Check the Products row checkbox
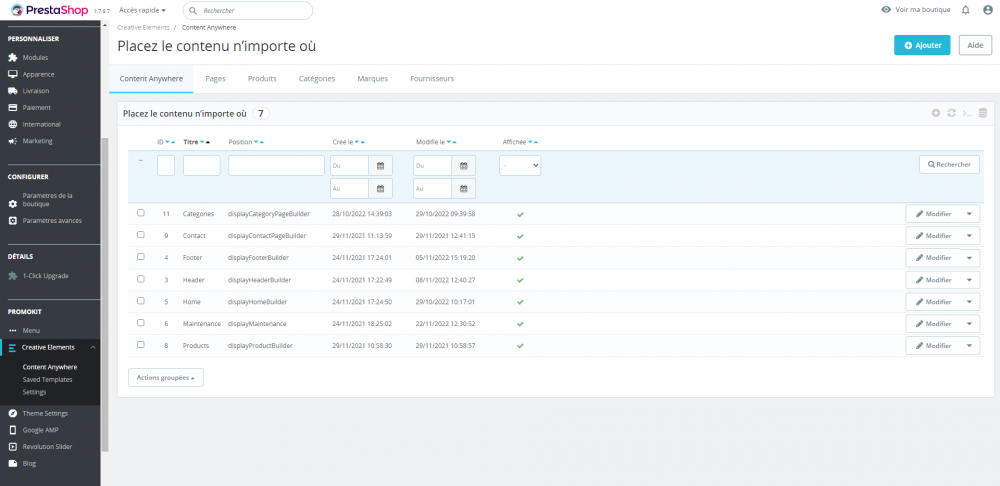 tap(141, 344)
